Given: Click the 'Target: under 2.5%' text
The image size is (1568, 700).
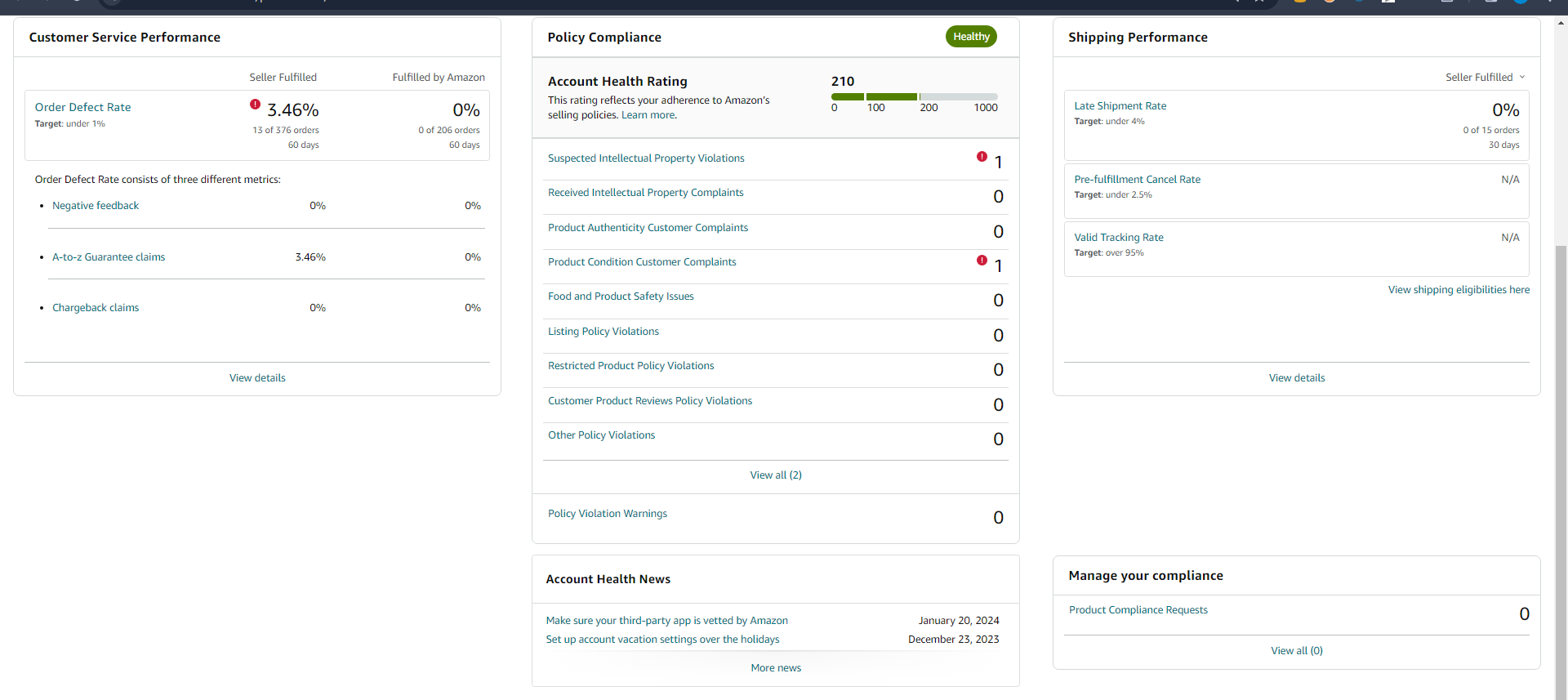Looking at the screenshot, I should tap(1113, 195).
